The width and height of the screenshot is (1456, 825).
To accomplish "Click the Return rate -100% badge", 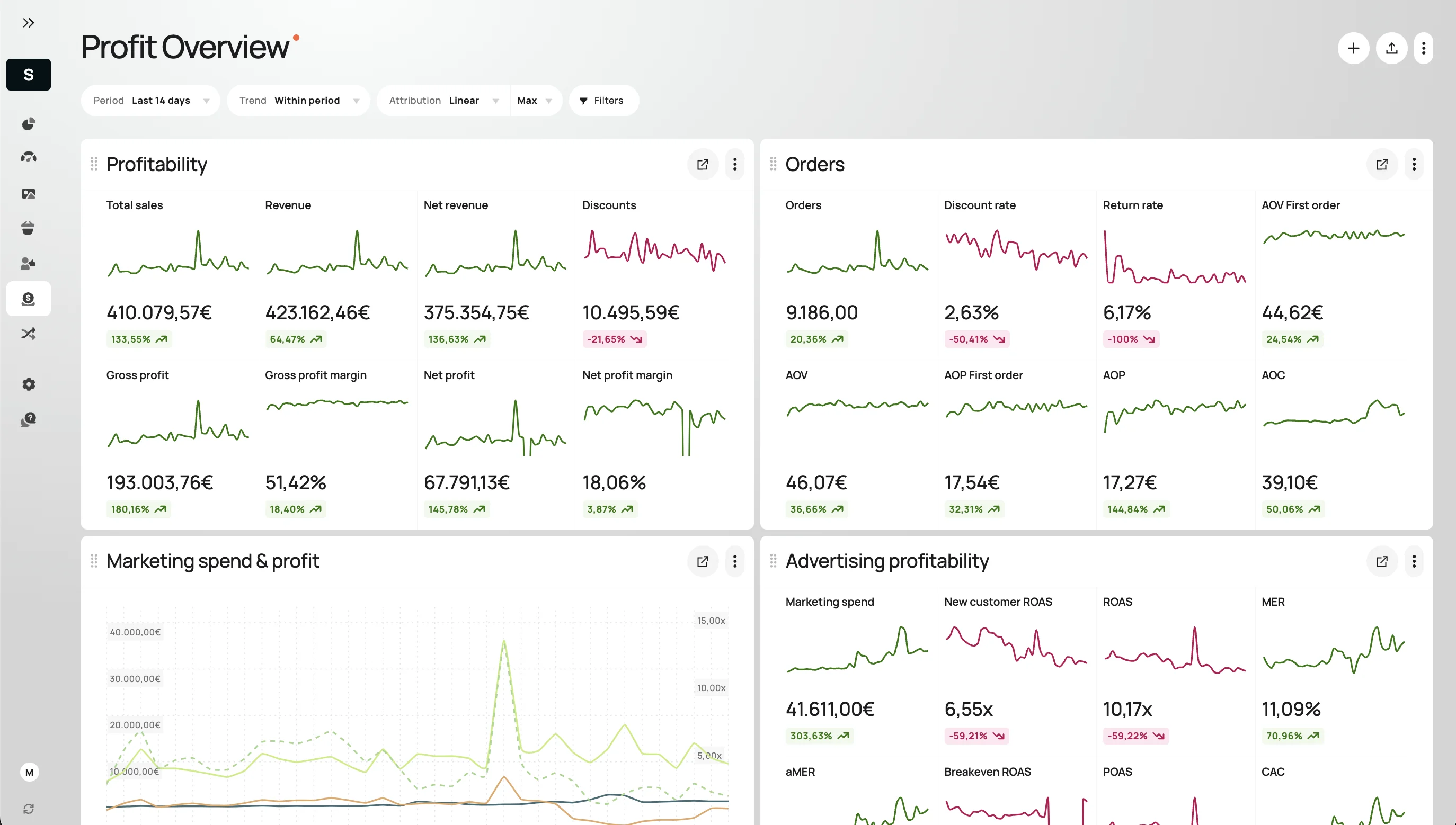I will click(x=1131, y=339).
